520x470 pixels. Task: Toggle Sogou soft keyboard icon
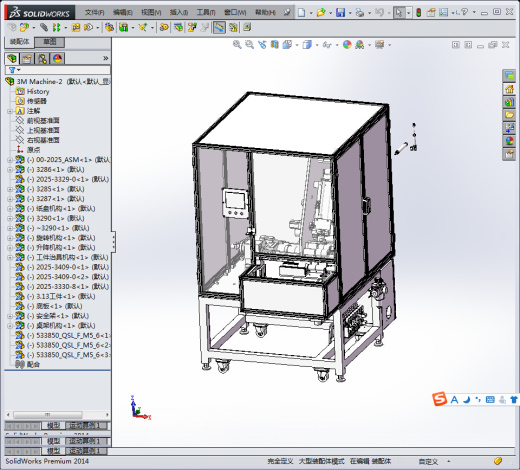(x=490, y=399)
